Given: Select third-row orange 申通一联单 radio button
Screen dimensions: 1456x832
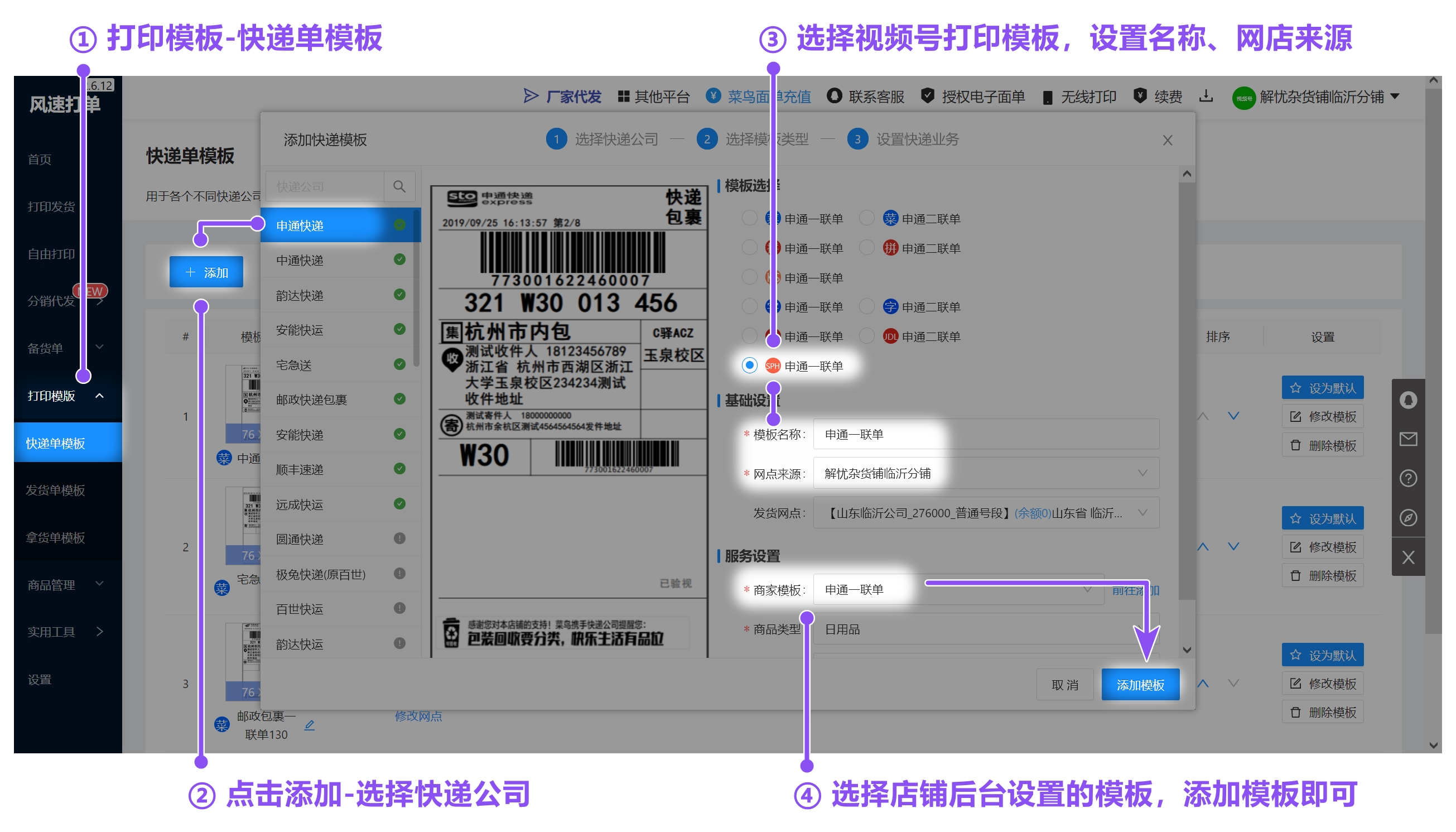Looking at the screenshot, I should pos(749,277).
